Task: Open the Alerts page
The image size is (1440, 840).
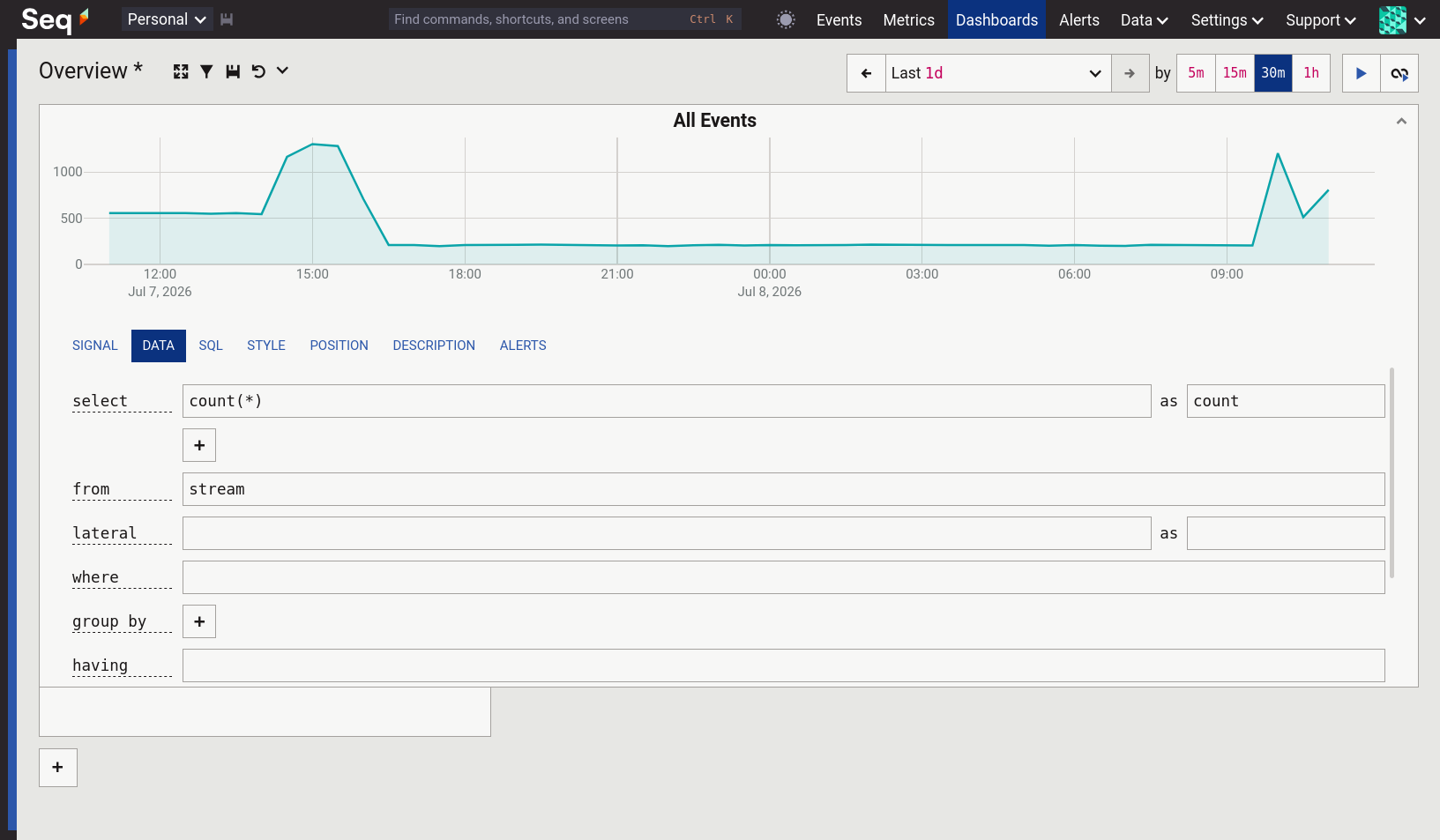Action: tap(1079, 19)
